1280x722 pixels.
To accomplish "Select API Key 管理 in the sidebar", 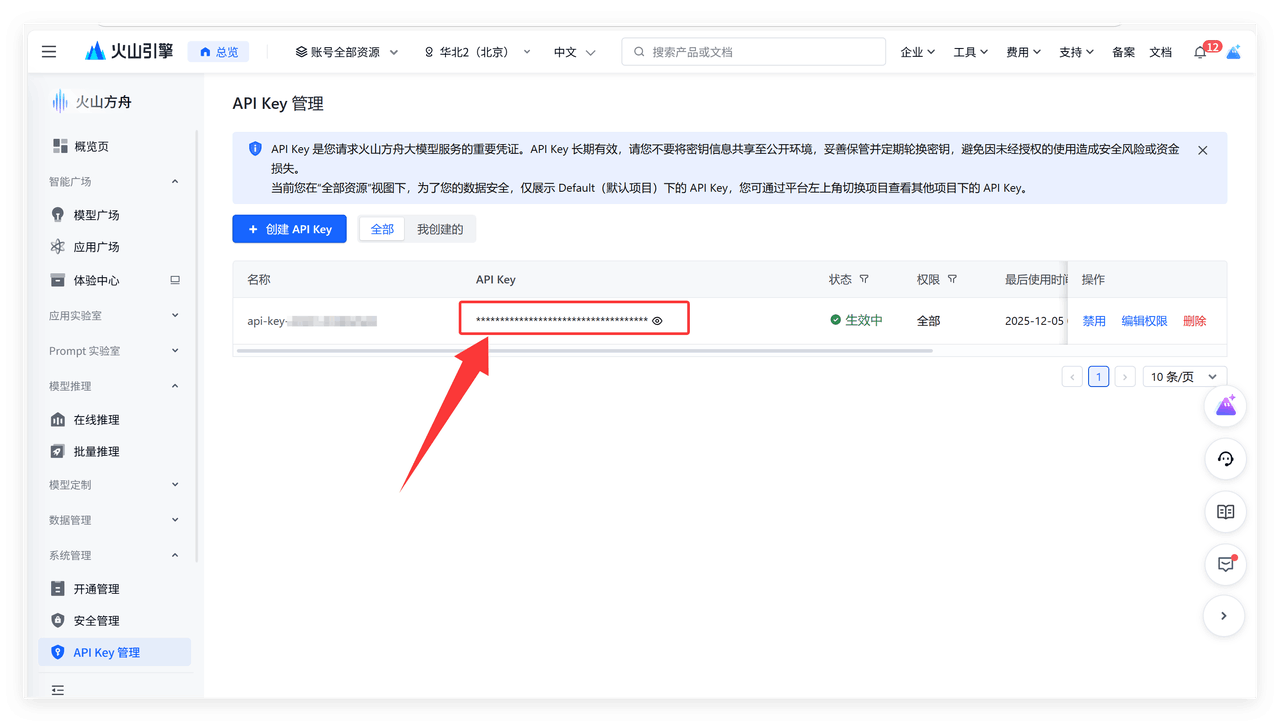I will (x=115, y=652).
